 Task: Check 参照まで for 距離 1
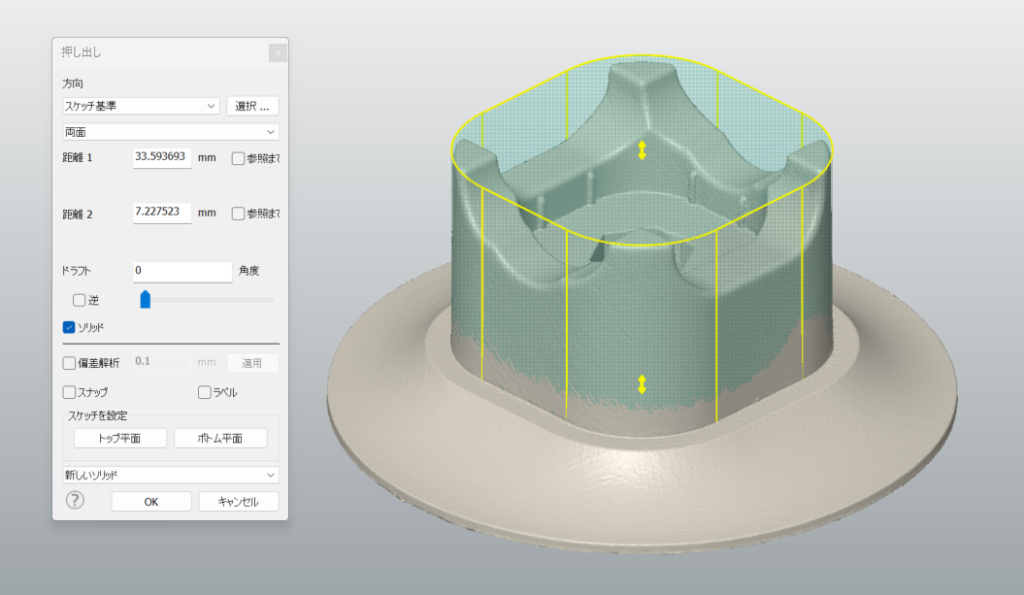[238, 158]
